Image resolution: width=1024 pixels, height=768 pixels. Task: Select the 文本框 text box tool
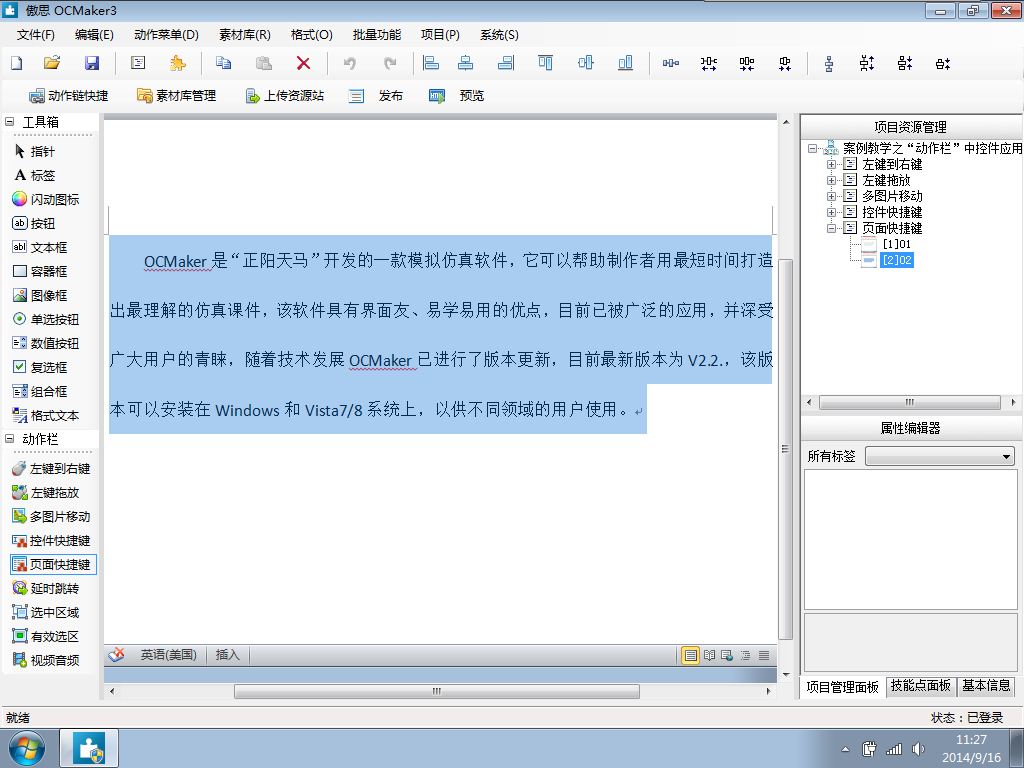tap(40, 248)
